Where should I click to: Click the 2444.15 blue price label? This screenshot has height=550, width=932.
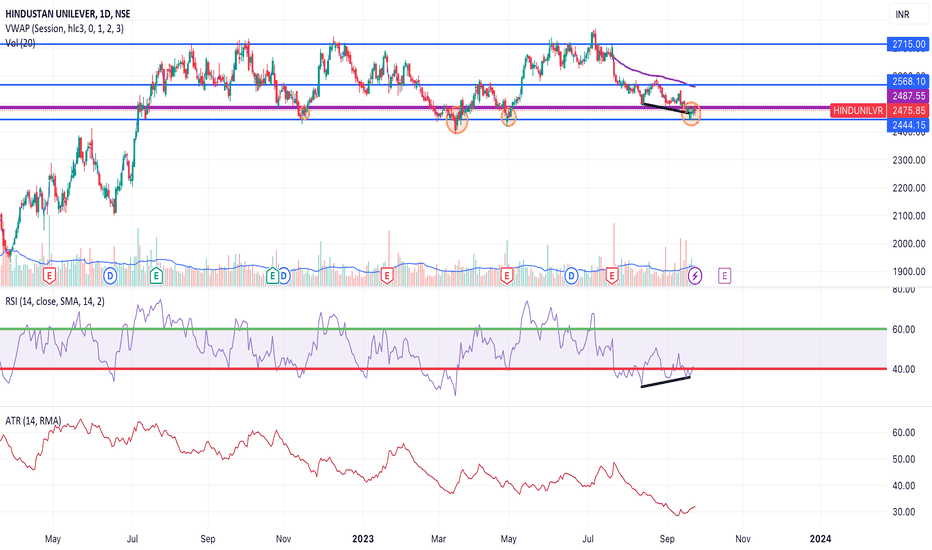point(908,125)
